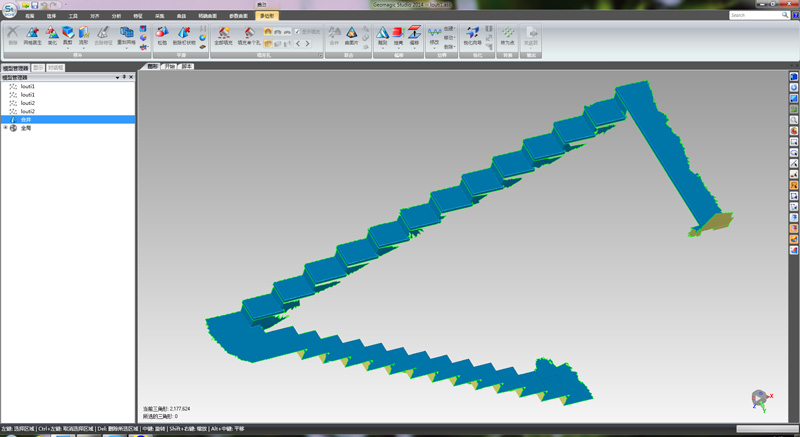Open the 多边形 (Polygons) ribbon tab
The width and height of the screenshot is (800, 437).
click(266, 17)
